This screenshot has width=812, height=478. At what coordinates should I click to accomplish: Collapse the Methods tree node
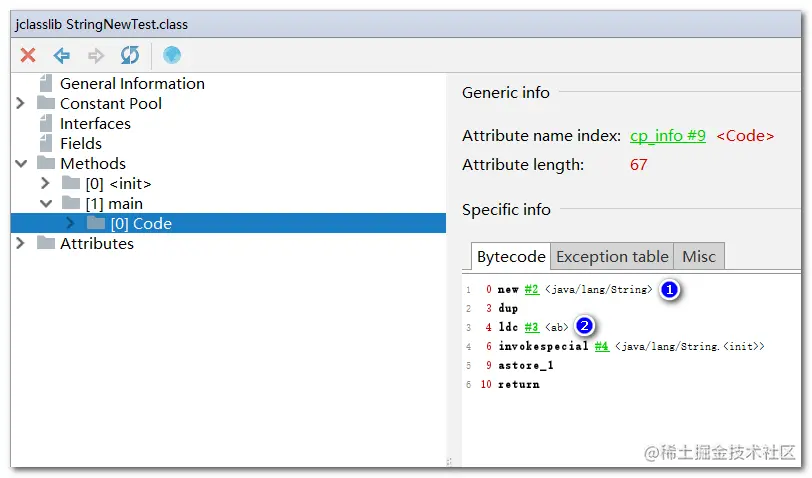[20, 164]
